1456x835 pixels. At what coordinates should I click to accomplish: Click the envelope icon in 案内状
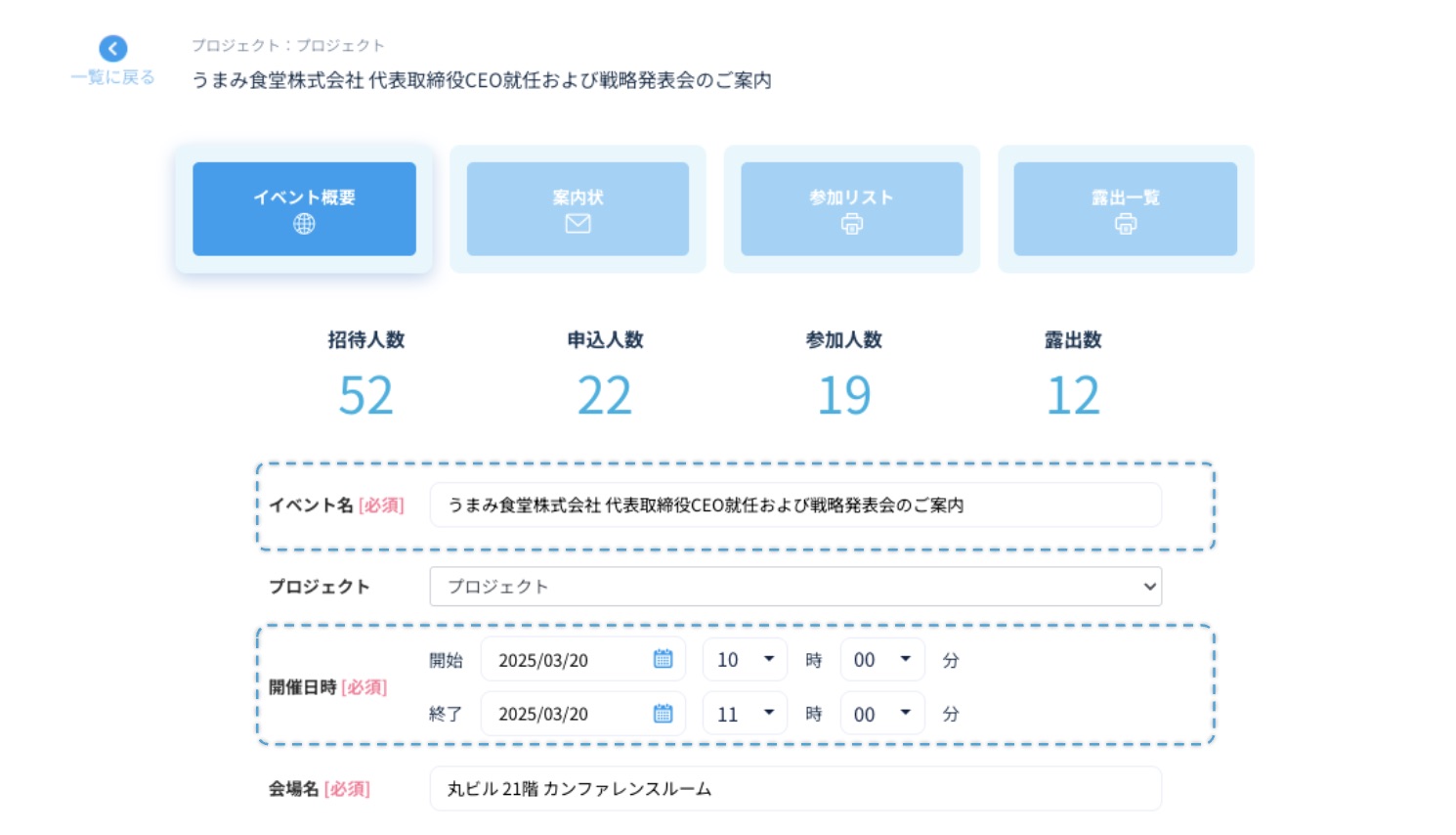point(578,224)
